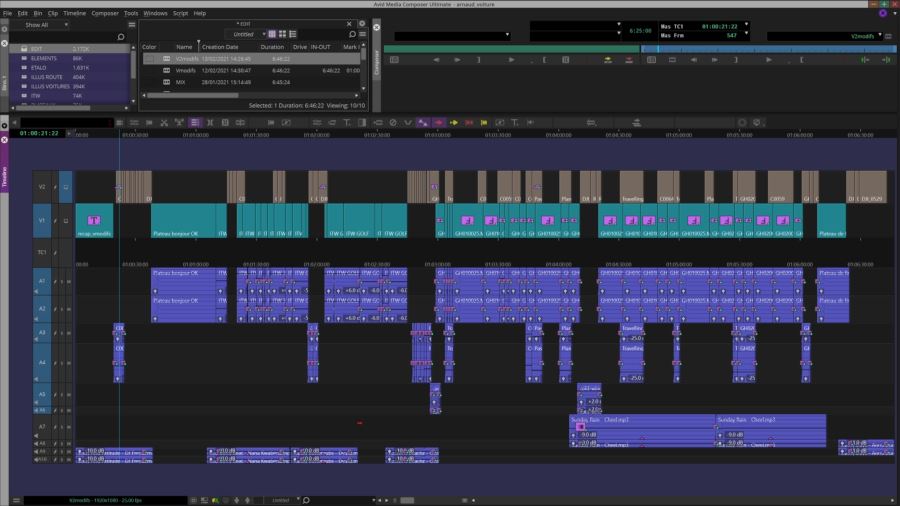
Task: Open the Timeline menu
Action: pos(74,13)
